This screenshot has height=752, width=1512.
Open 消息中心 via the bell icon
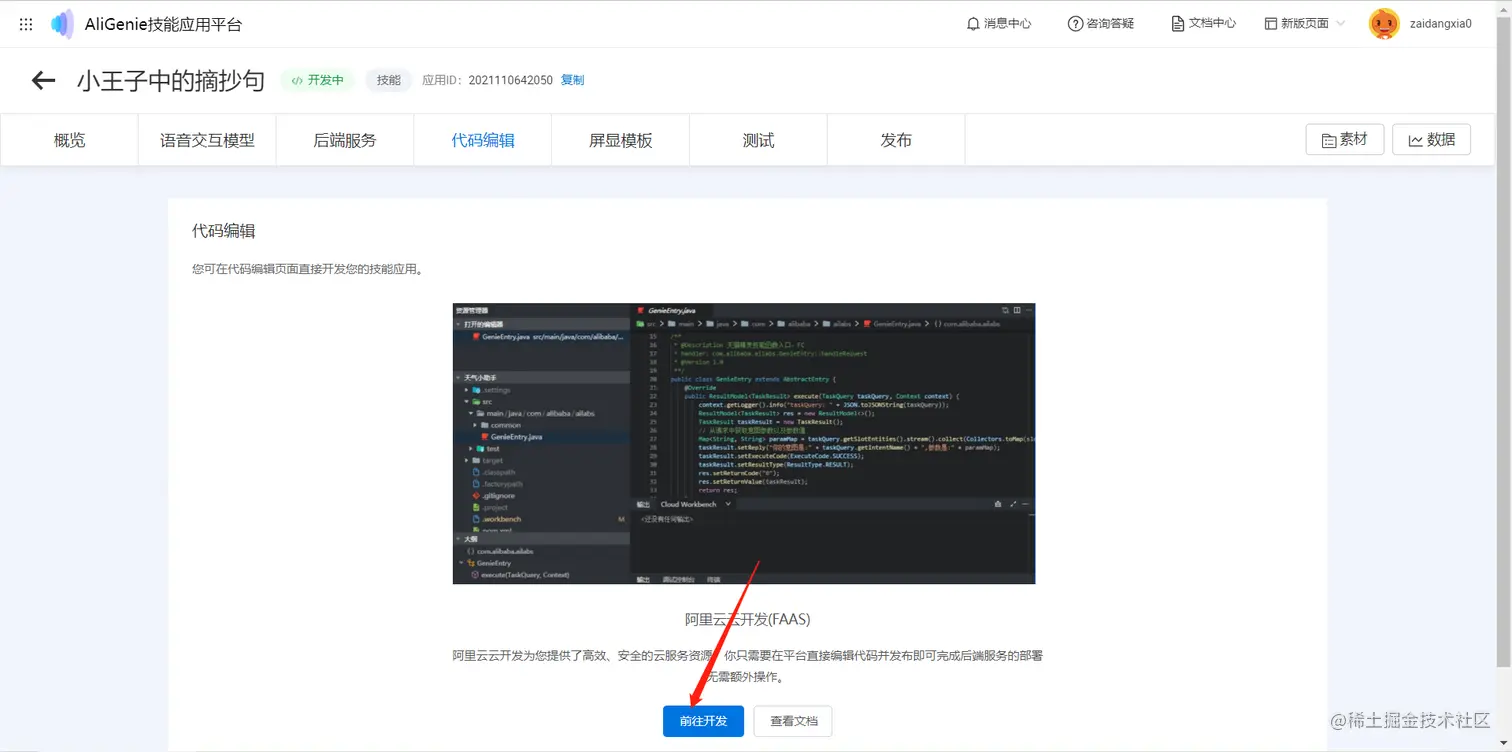998,24
